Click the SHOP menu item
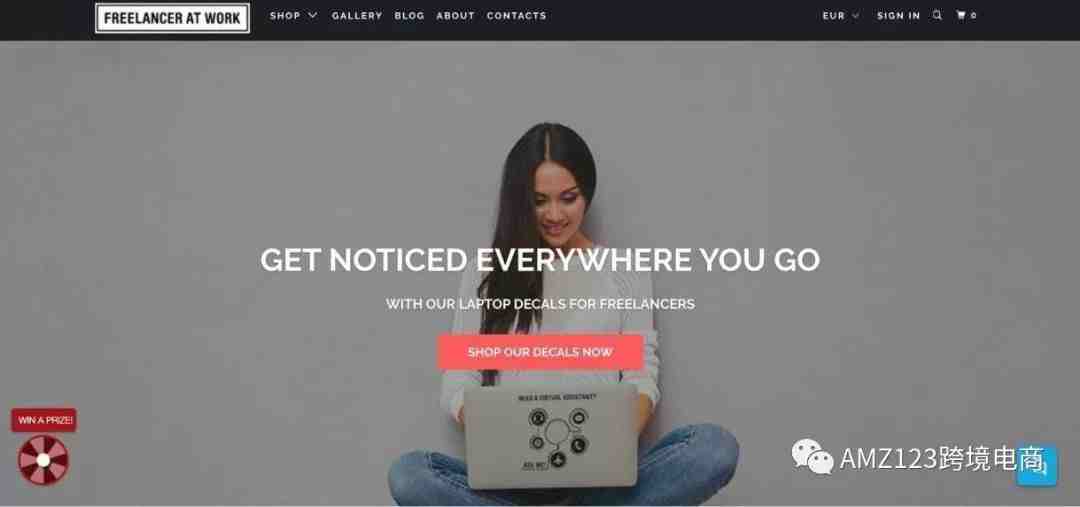Screen dimensions: 1080x507 click(x=285, y=15)
